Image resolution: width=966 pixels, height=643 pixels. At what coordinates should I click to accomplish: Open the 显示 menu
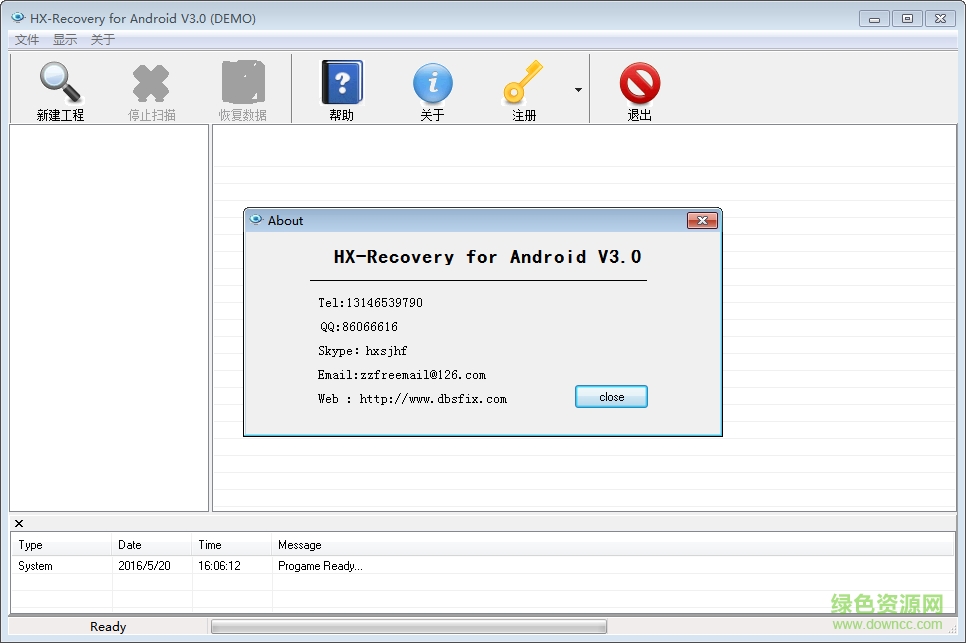pyautogui.click(x=65, y=40)
